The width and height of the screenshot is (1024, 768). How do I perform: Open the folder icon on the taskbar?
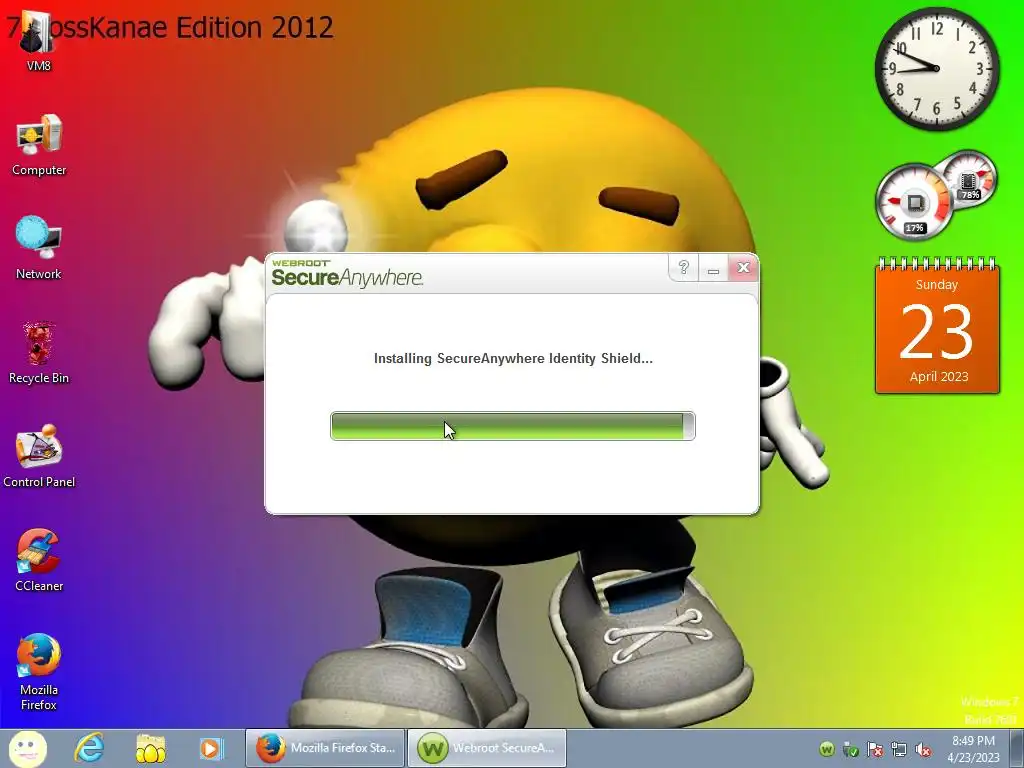[150, 748]
